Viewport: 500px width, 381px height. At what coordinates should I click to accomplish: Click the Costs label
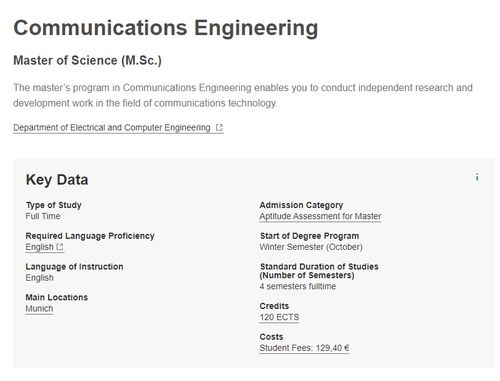271,337
